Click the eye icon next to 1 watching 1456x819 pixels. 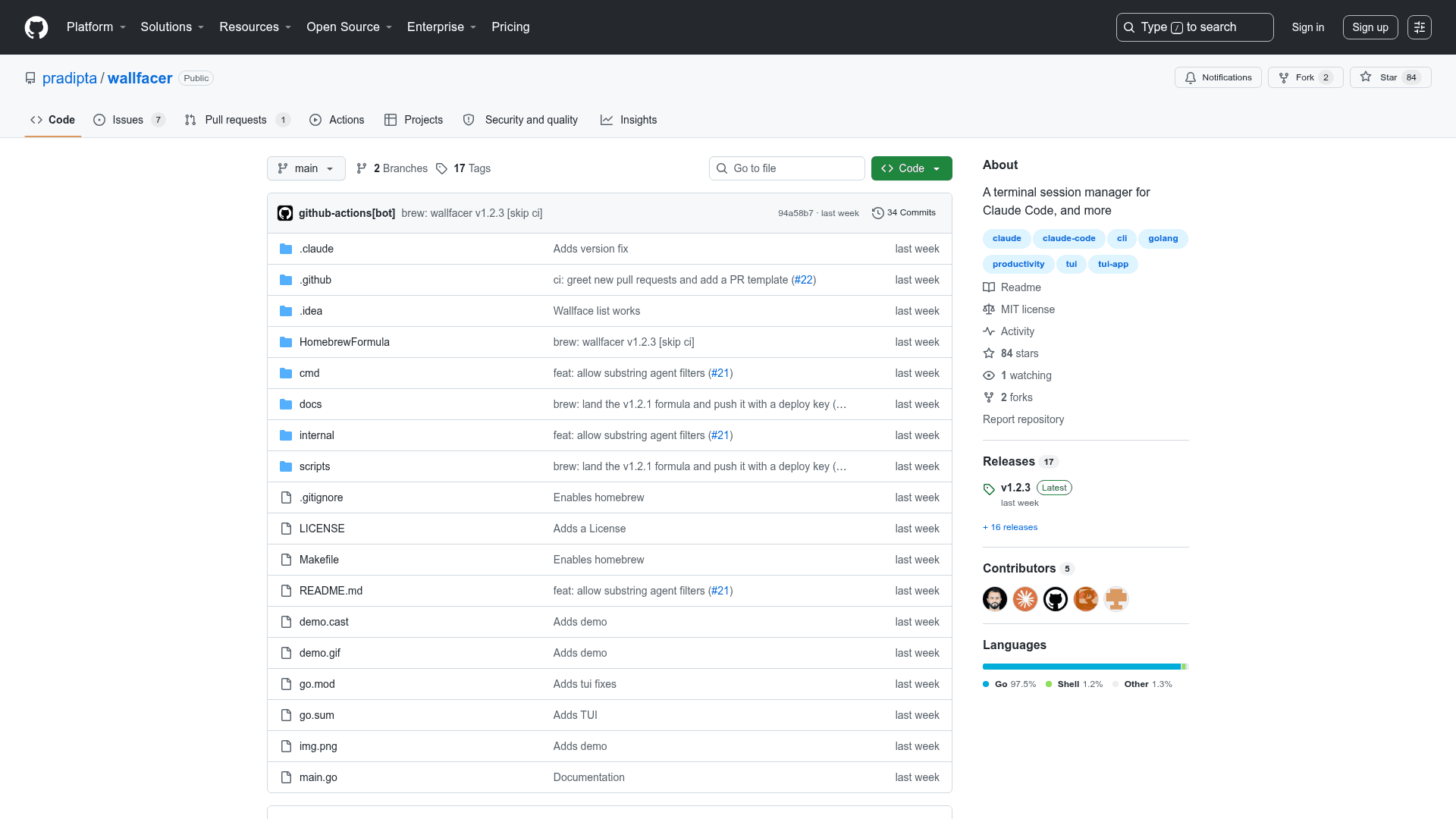(989, 375)
